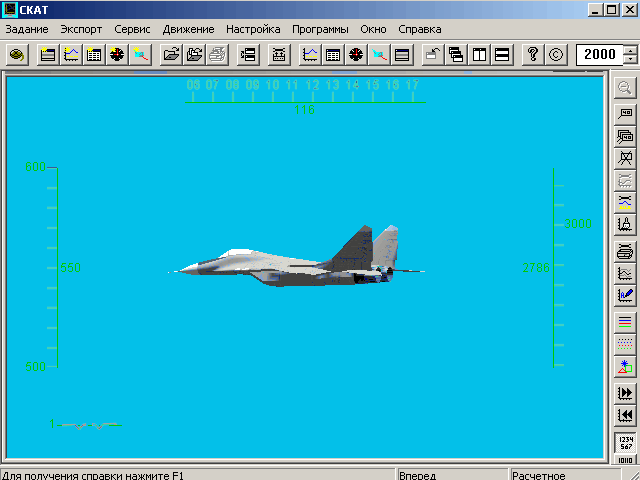This screenshot has height=480, width=640.
Task: Tile windows horizontally using toolbar icon
Action: click(x=502, y=54)
